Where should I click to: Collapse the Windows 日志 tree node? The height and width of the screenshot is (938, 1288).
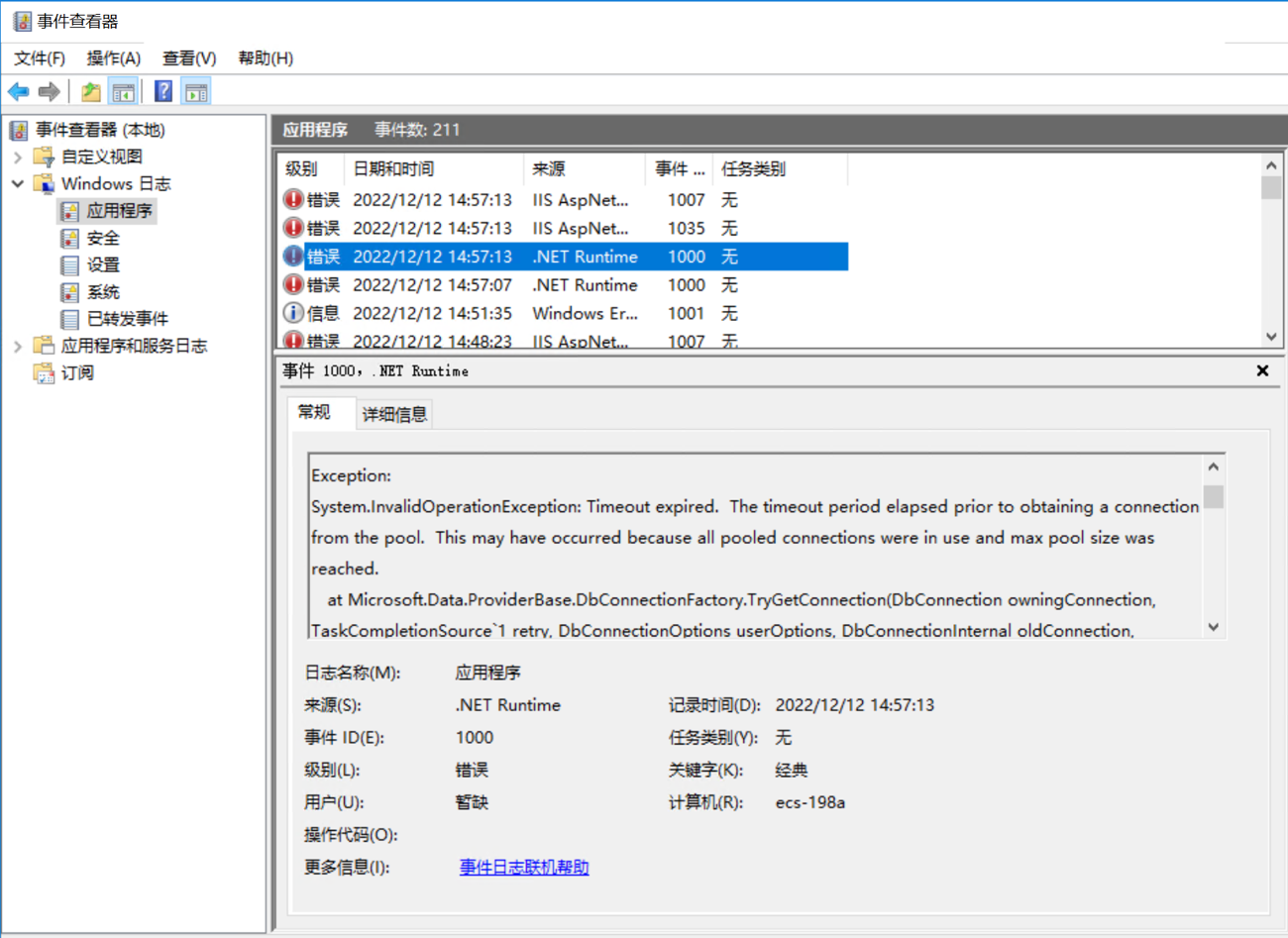pos(18,183)
